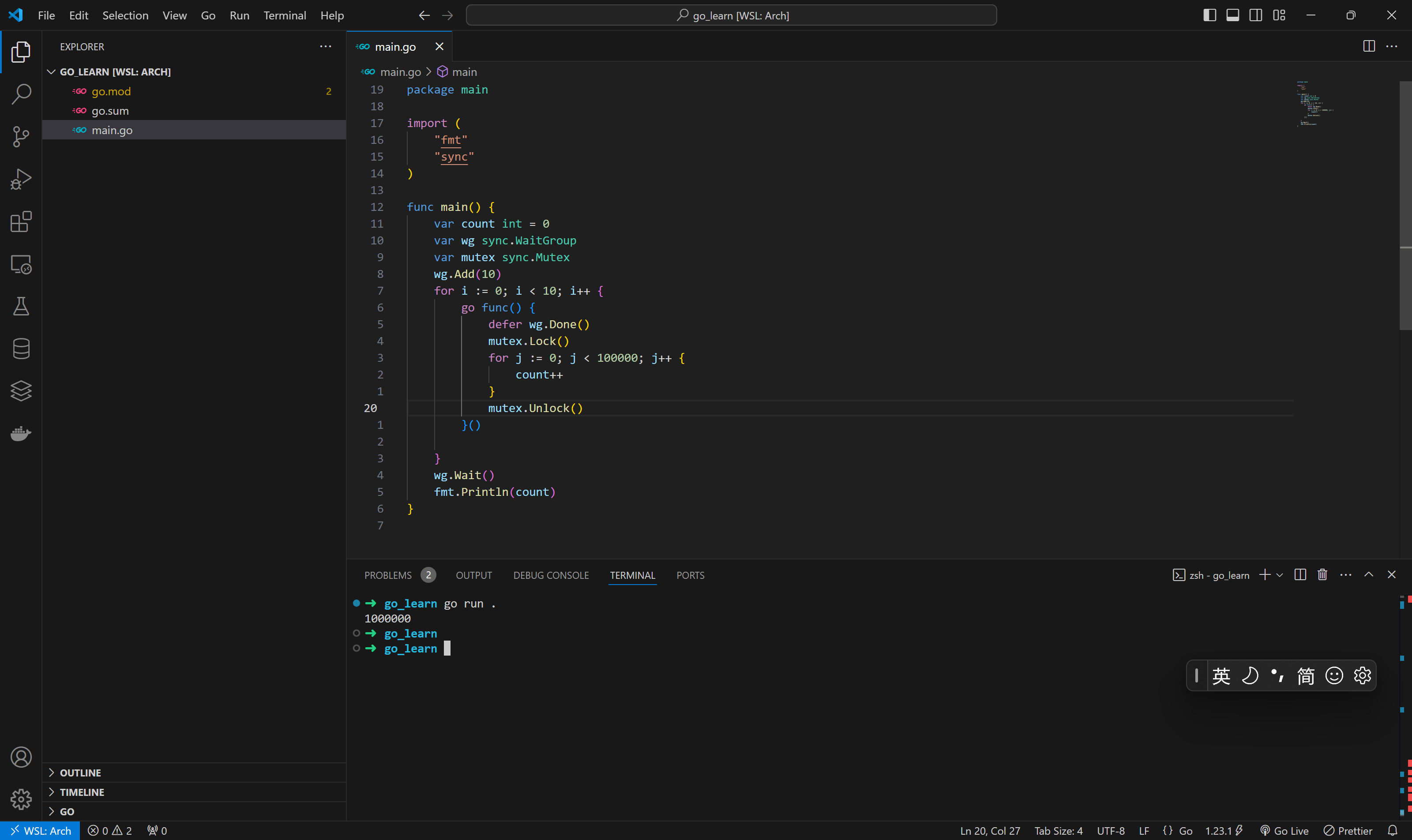The width and height of the screenshot is (1412, 840).
Task: Open the Terminal menu
Action: [x=284, y=15]
